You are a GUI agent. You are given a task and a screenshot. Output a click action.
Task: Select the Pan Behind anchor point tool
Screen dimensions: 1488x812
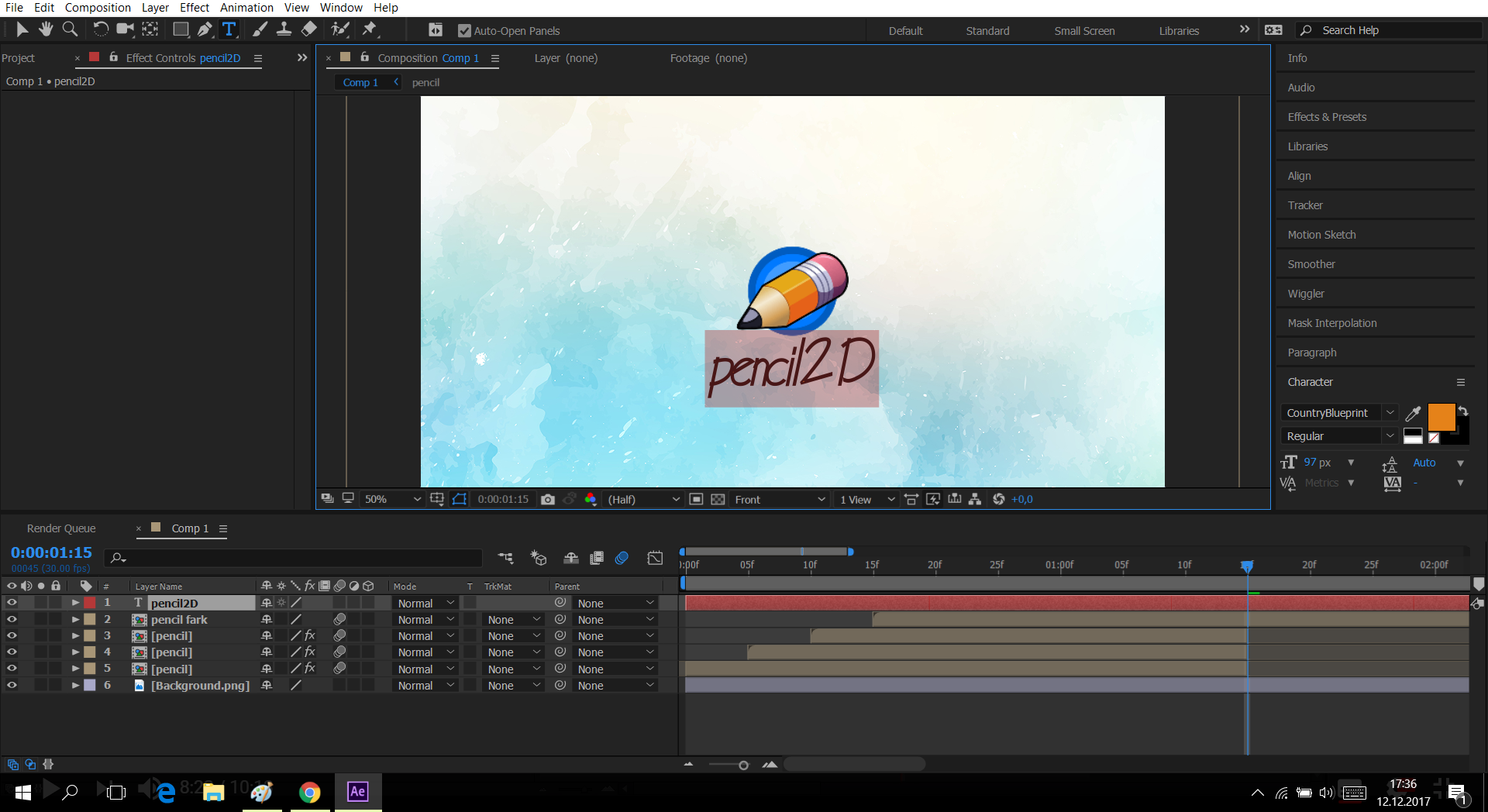[150, 29]
